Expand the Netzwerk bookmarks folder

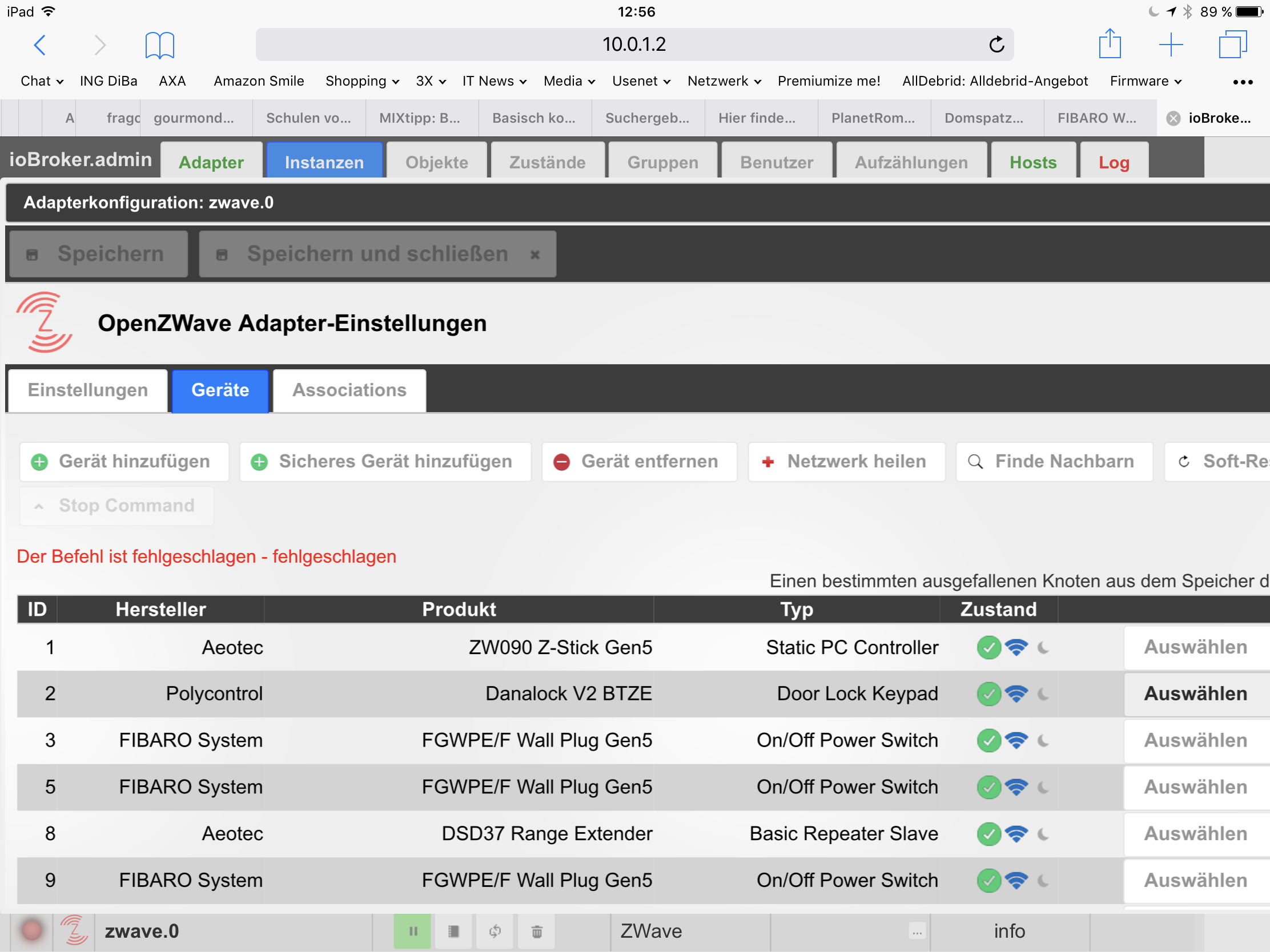[724, 81]
